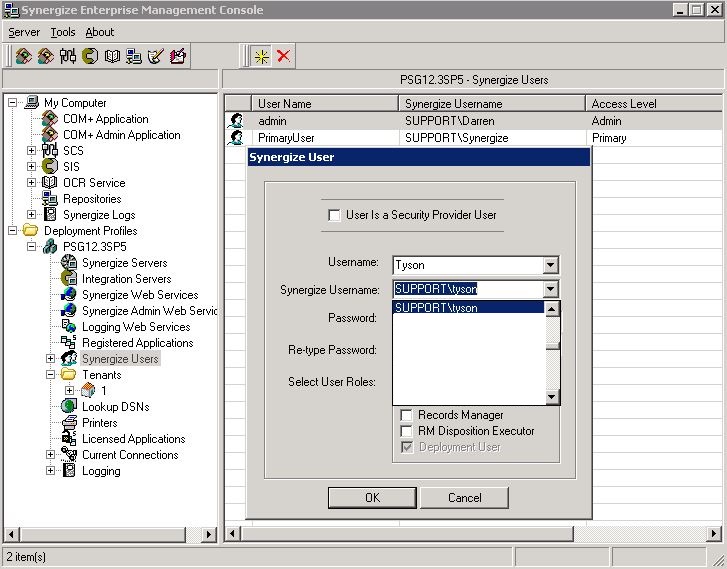The image size is (727, 569).
Task: Select COM+ Application tree node
Action: coord(106,119)
